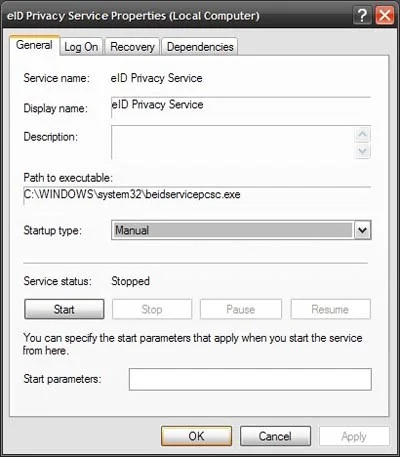The image size is (400, 457).
Task: Select the Manual startup type combo box
Action: tap(241, 230)
